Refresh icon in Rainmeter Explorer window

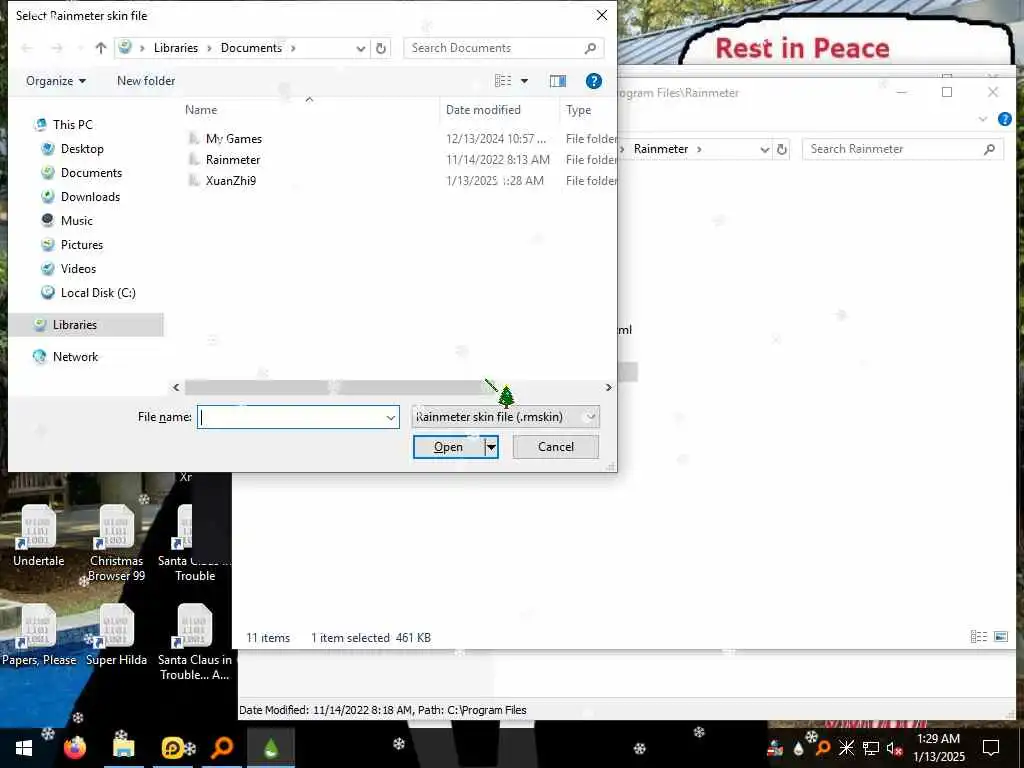782,149
